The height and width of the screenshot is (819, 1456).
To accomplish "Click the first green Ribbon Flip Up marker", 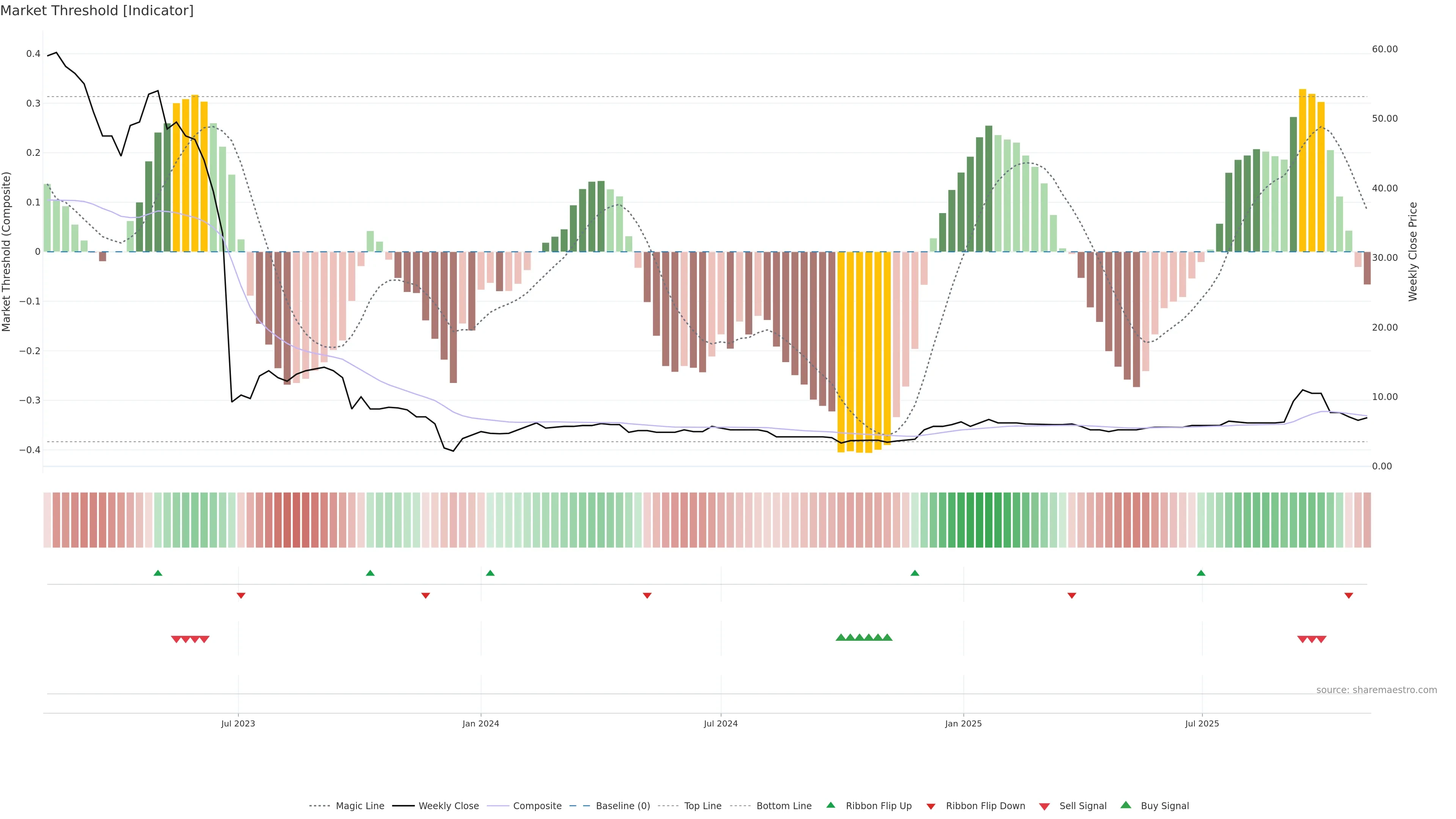I will [158, 573].
